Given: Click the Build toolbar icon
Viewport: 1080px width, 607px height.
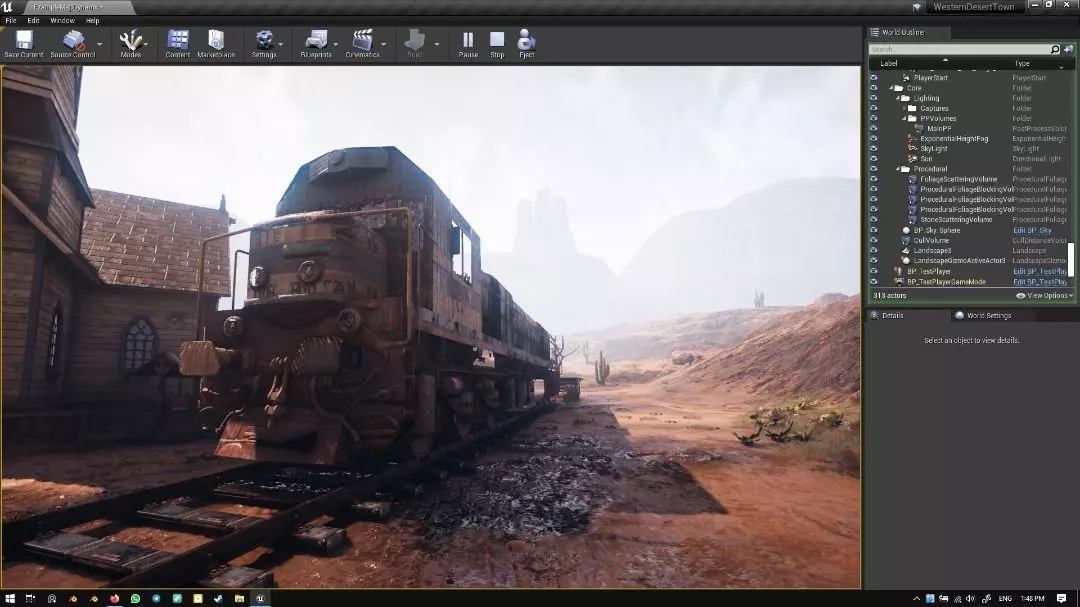Looking at the screenshot, I should (415, 39).
